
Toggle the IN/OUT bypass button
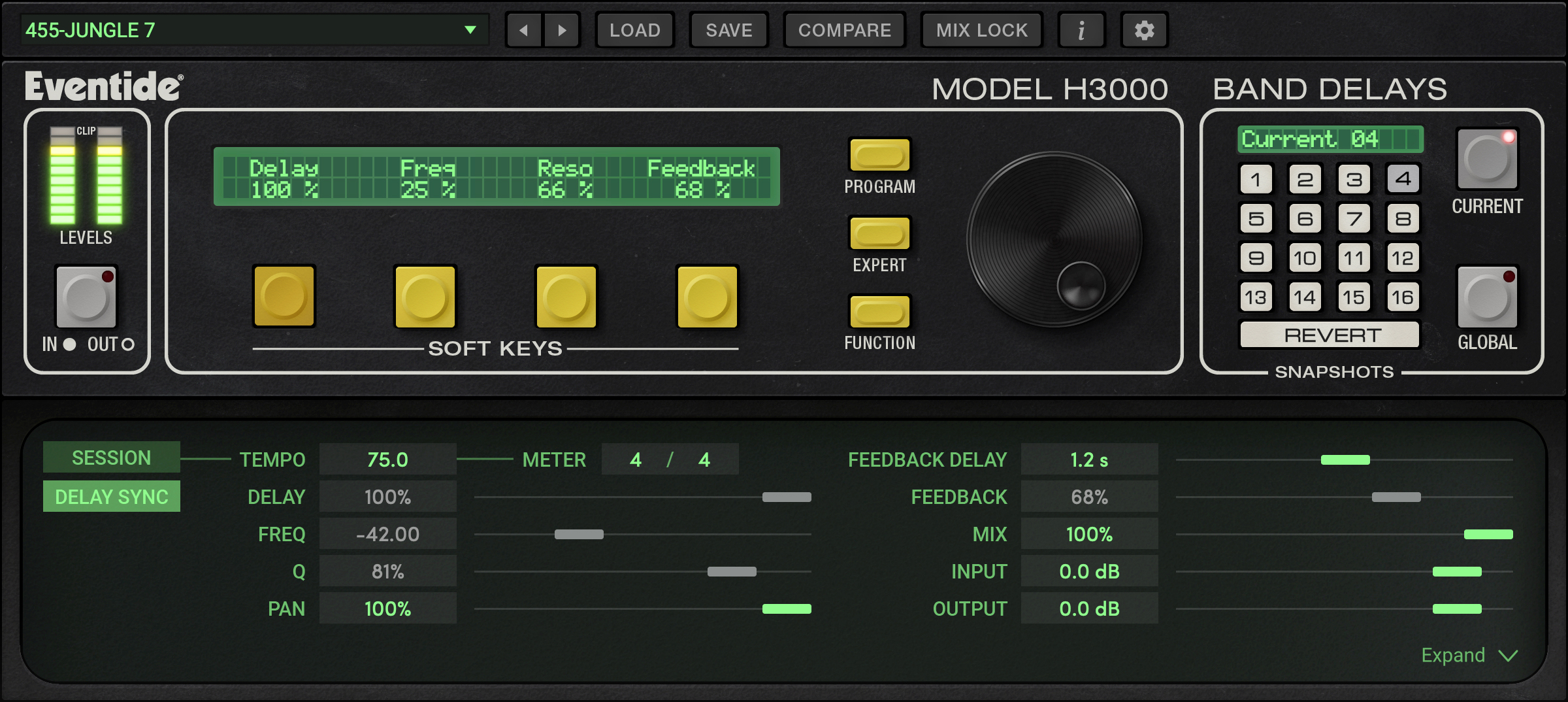pyautogui.click(x=86, y=297)
